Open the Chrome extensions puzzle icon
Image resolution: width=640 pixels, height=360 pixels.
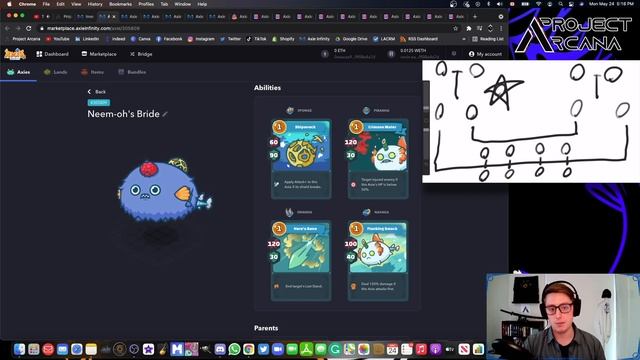(469, 28)
